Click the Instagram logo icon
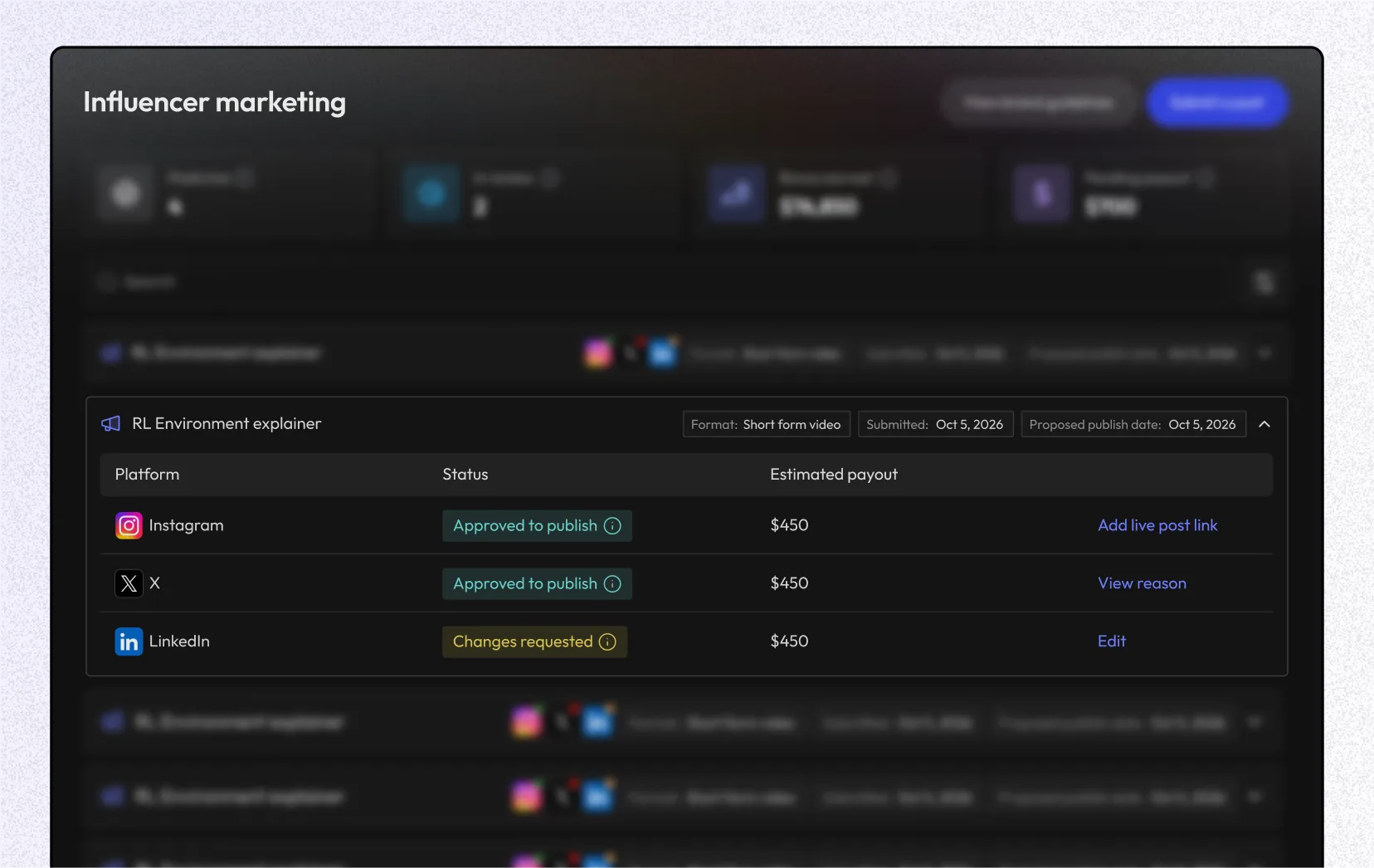The width and height of the screenshot is (1374, 868). pyautogui.click(x=129, y=525)
